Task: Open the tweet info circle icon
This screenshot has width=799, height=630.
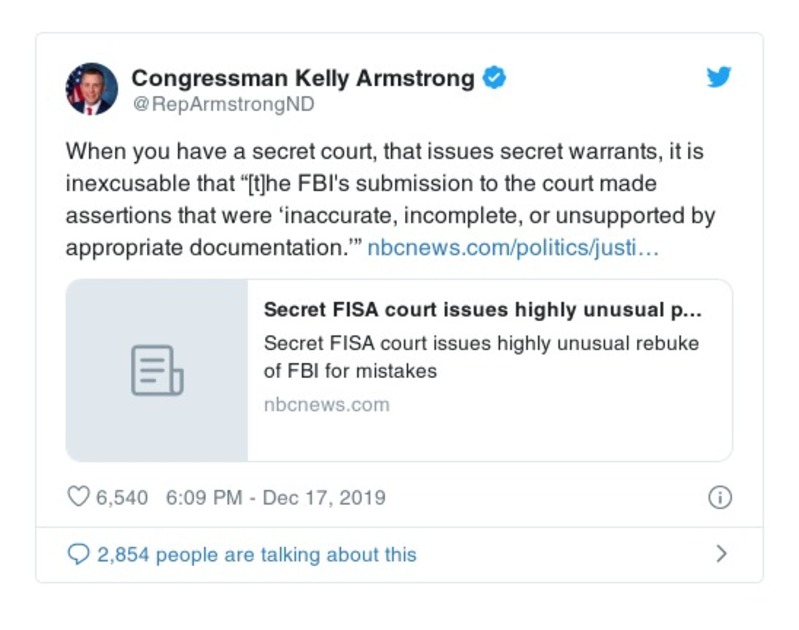Action: coord(719,497)
